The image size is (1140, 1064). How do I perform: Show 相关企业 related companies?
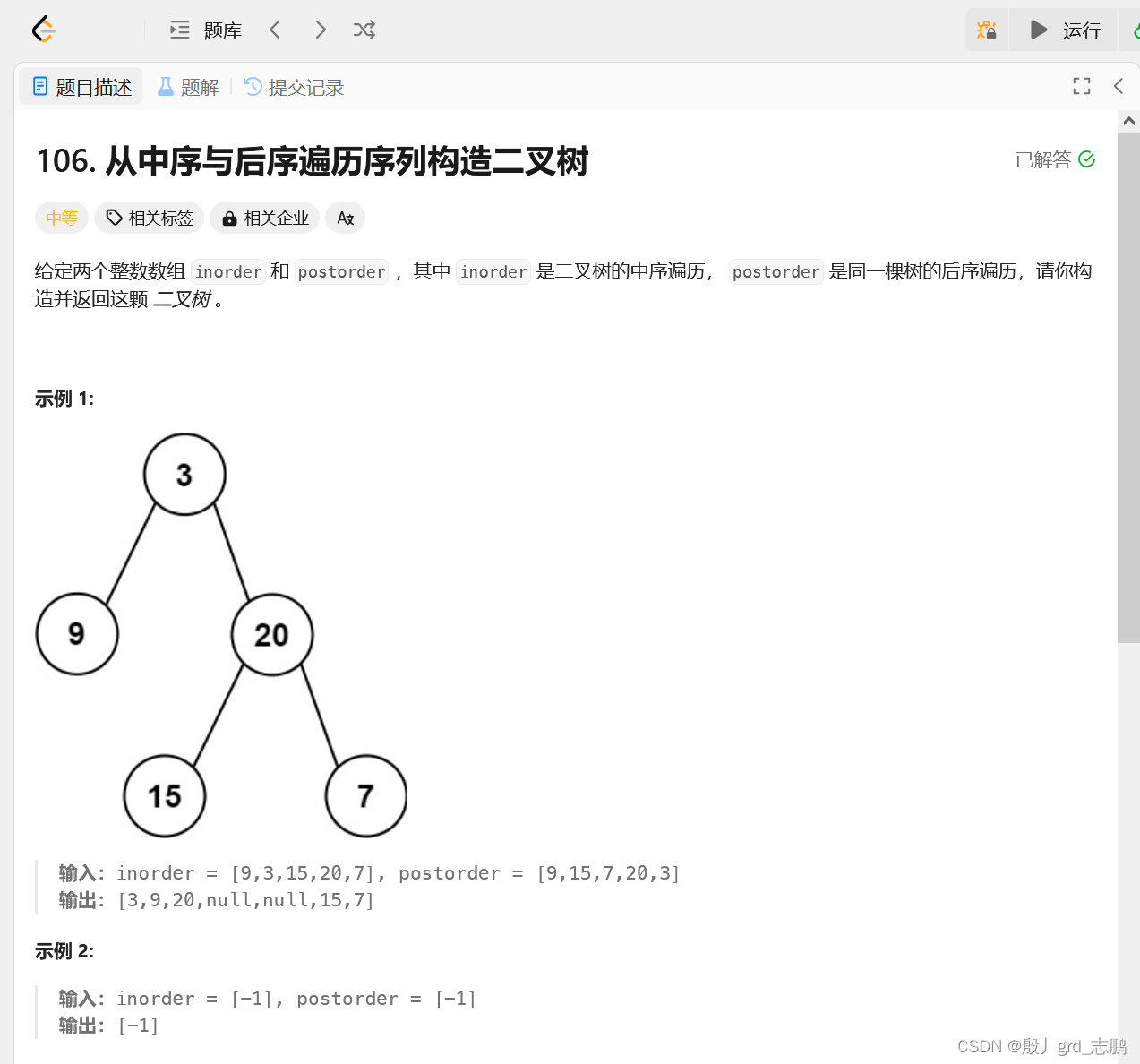(265, 218)
